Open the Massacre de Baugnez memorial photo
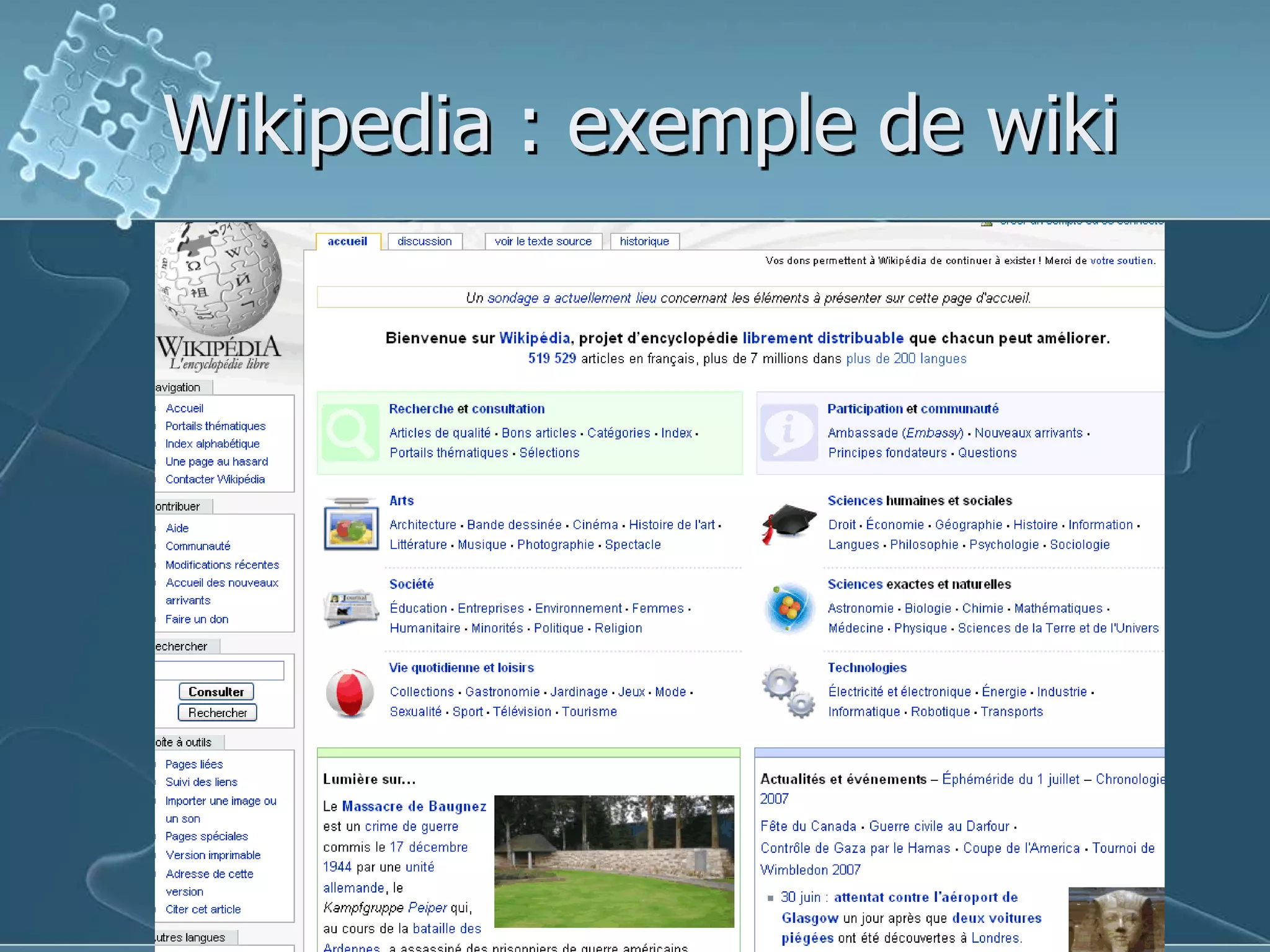 pos(614,862)
